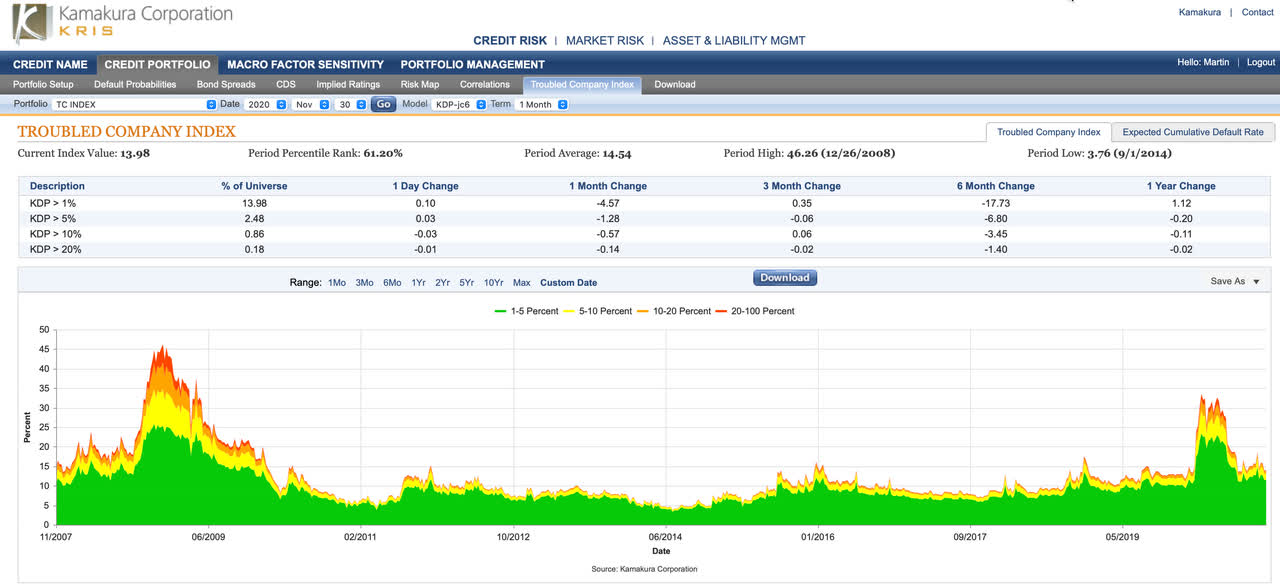
Task: Switch to the Risk Map tab
Action: [x=420, y=85]
